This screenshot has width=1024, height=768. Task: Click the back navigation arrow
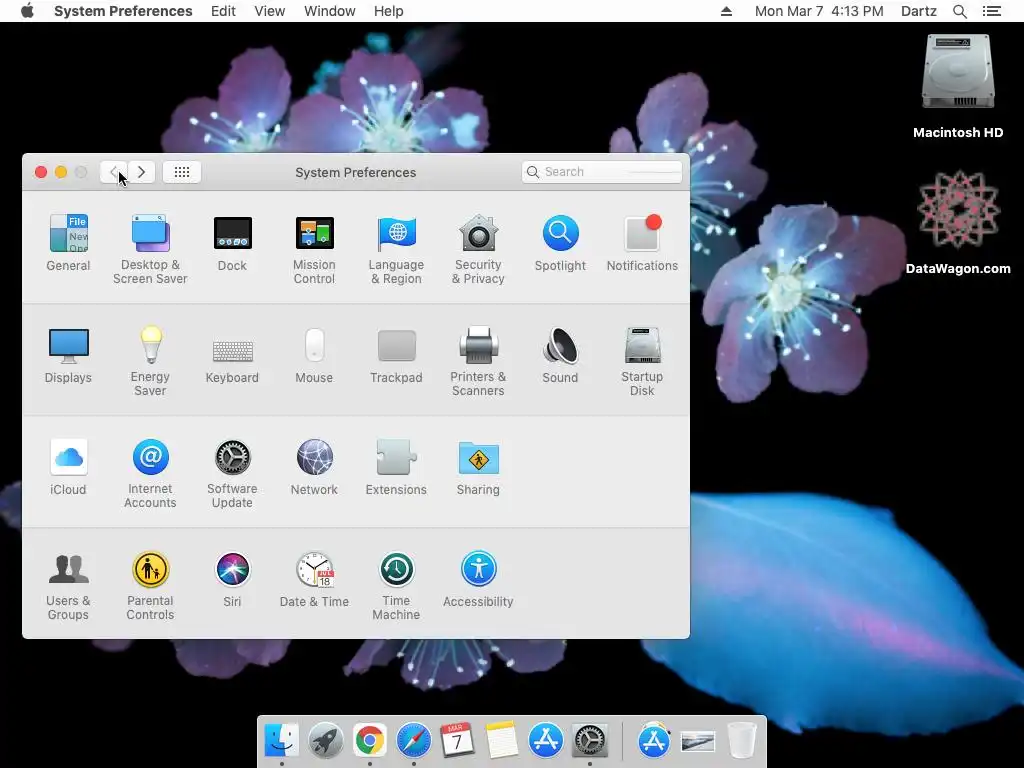tap(114, 172)
